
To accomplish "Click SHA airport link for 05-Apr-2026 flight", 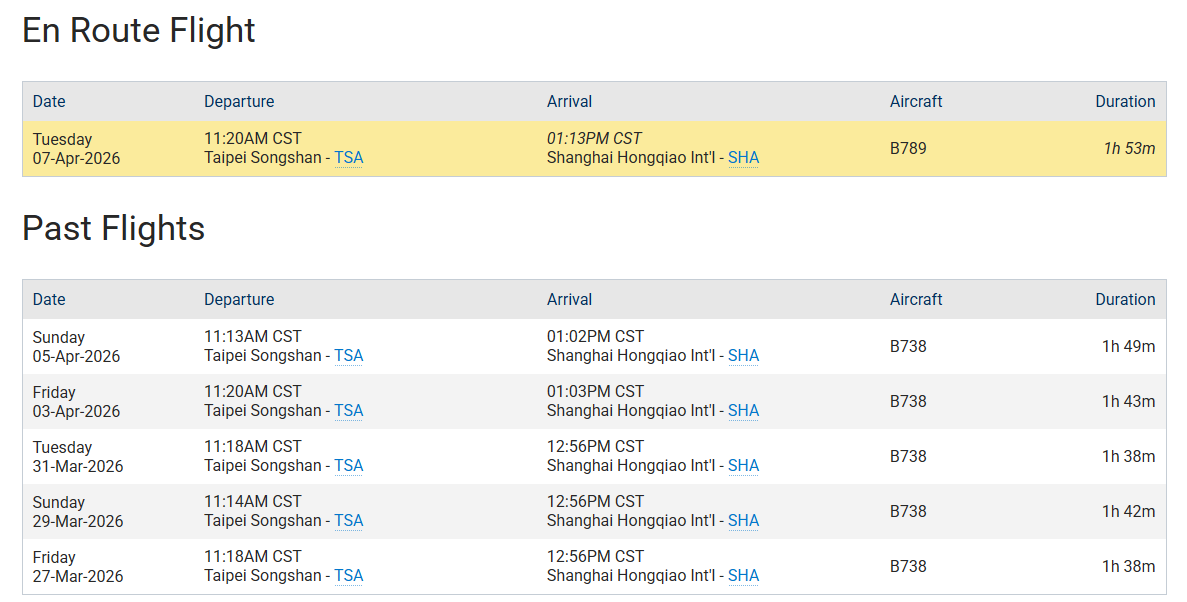I will tap(743, 356).
